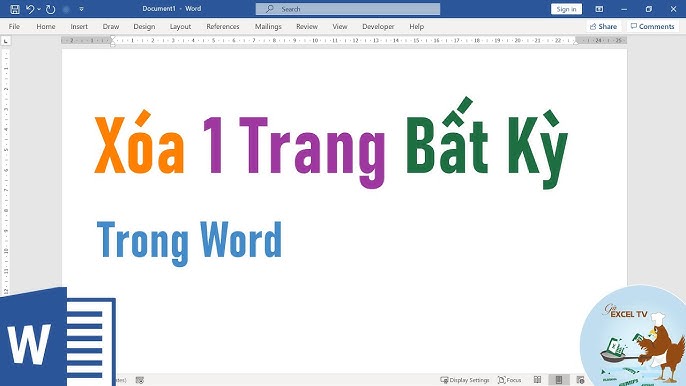Expand Customize Quick Access Toolbar menu
The image size is (686, 386).
click(81, 9)
